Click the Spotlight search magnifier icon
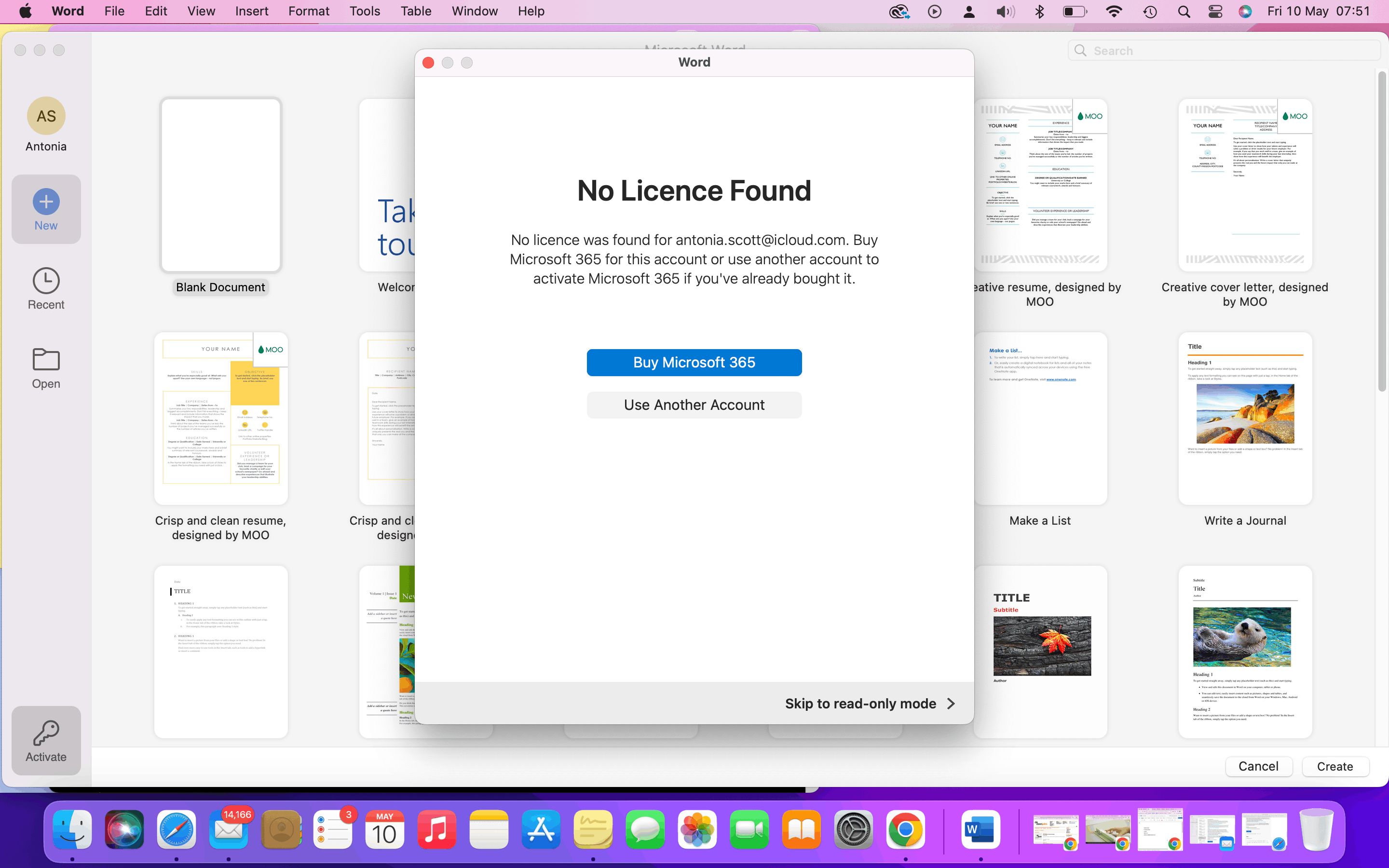Image resolution: width=1389 pixels, height=868 pixels. [1184, 12]
